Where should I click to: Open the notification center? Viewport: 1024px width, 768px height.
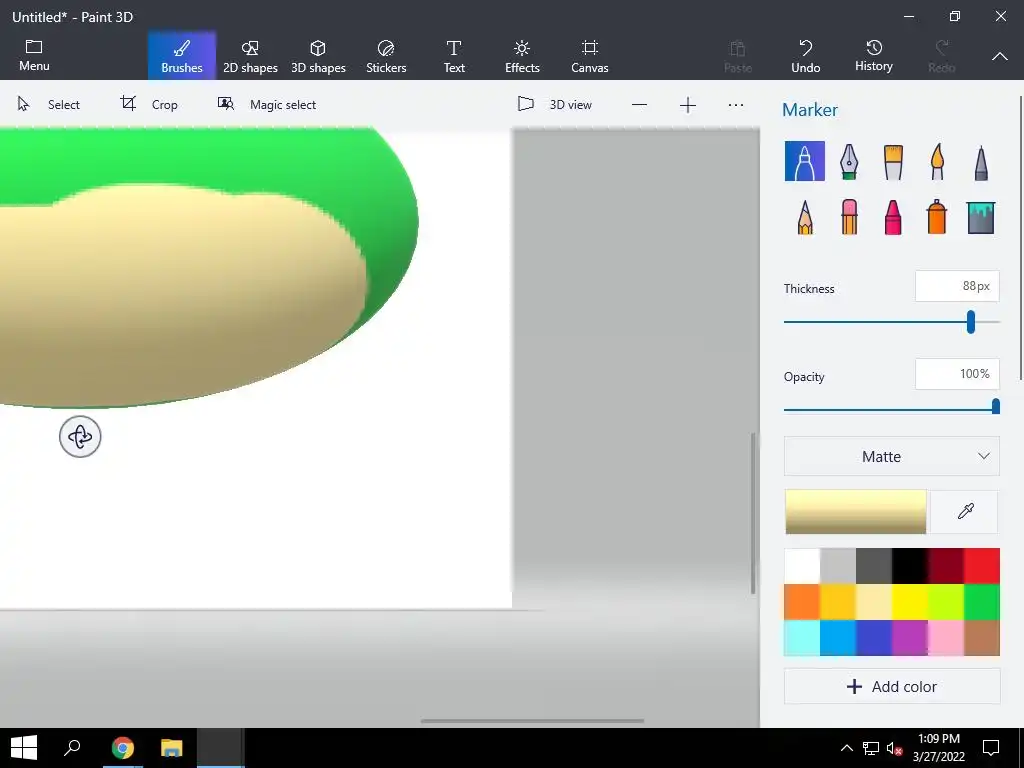991,748
